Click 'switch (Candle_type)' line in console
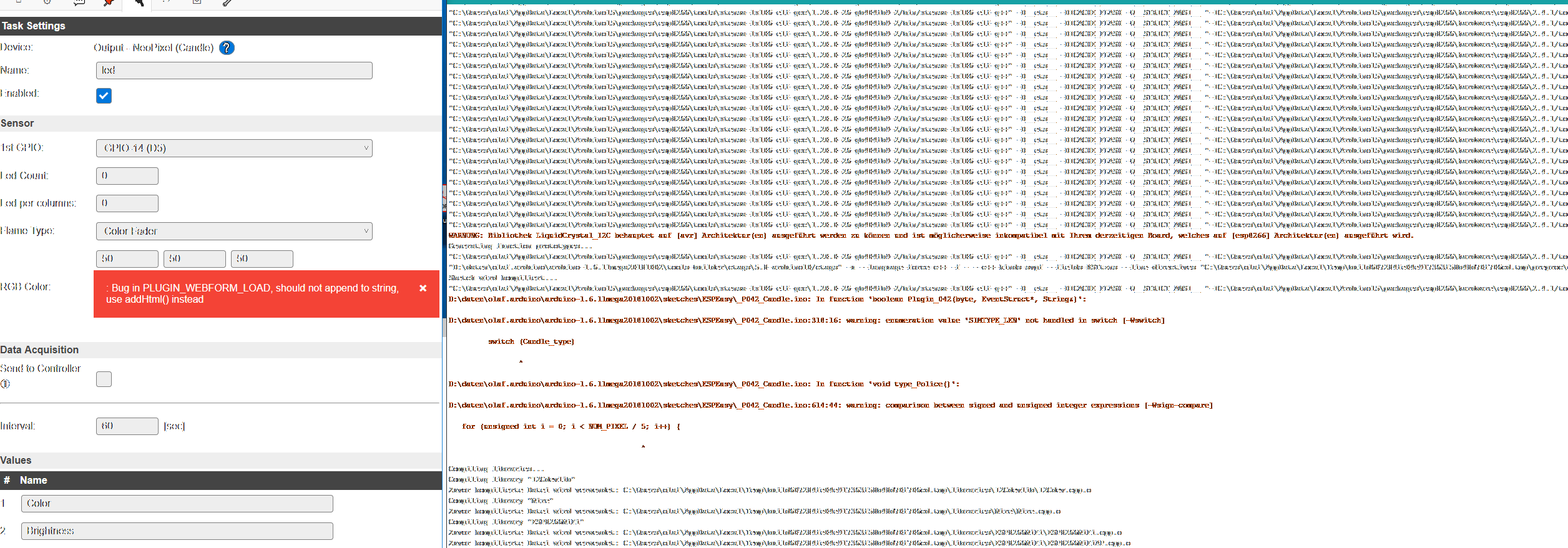 pyautogui.click(x=531, y=341)
